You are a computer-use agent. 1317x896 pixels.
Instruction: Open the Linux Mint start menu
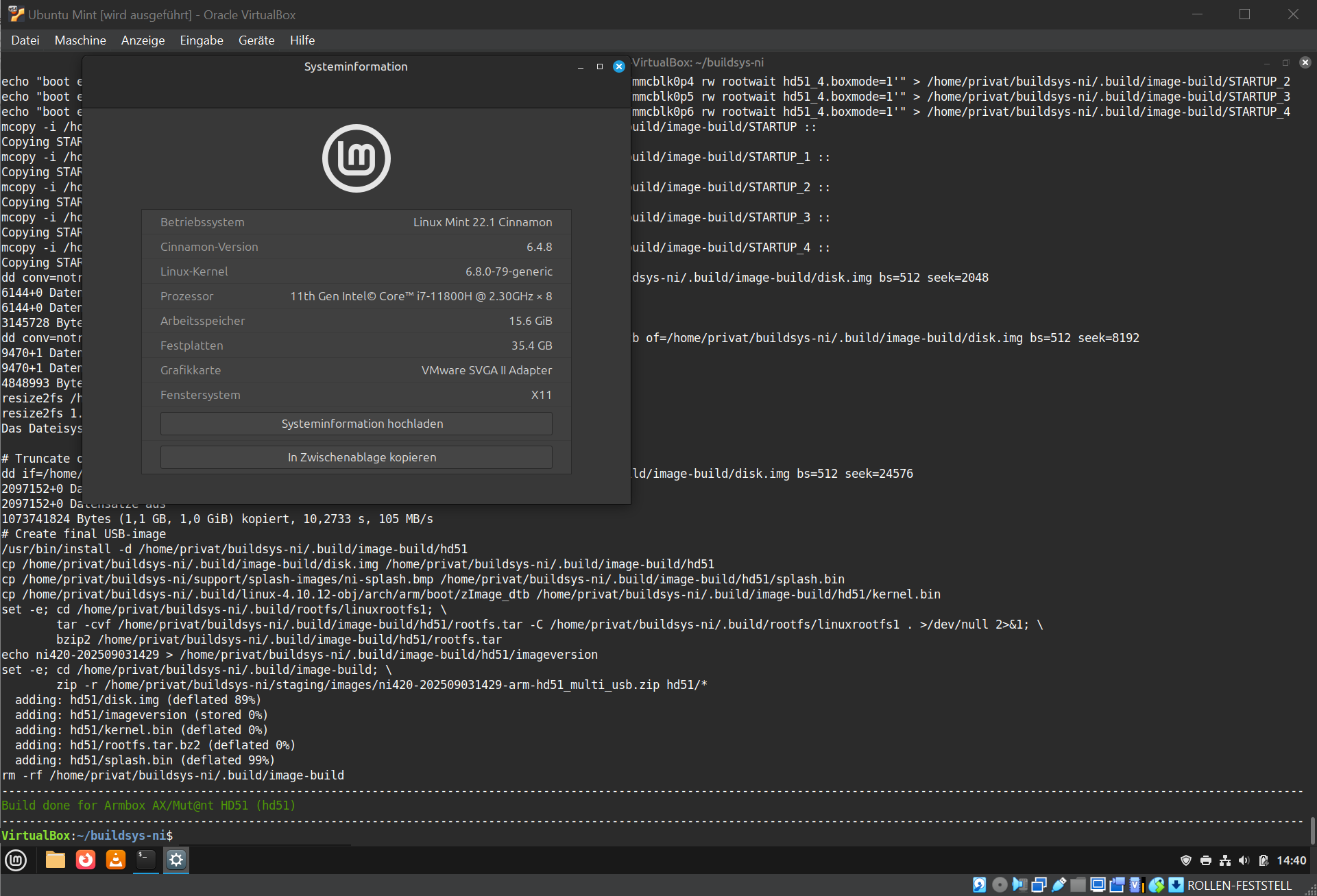click(x=16, y=860)
